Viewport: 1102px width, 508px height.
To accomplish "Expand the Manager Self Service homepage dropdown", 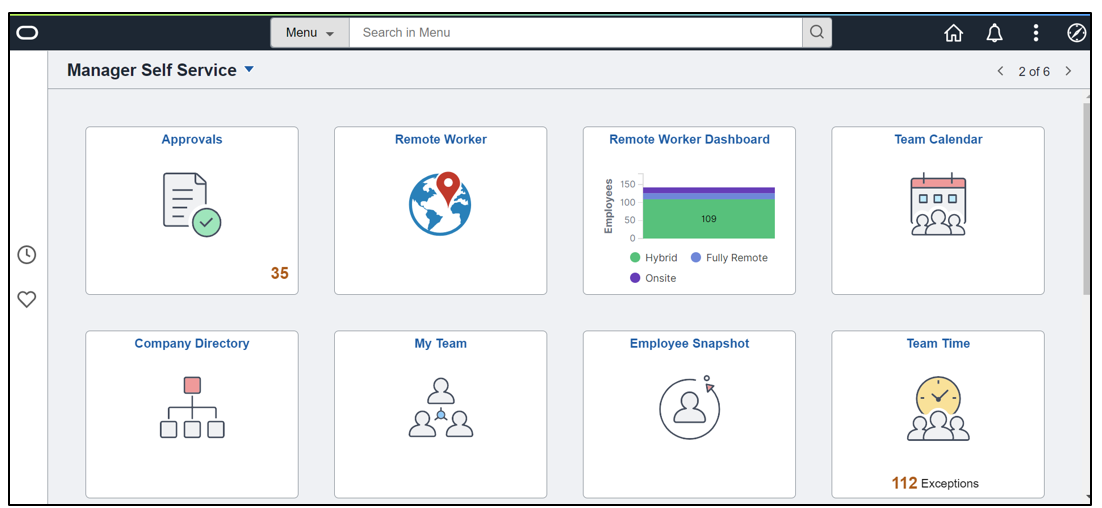I will tap(249, 70).
